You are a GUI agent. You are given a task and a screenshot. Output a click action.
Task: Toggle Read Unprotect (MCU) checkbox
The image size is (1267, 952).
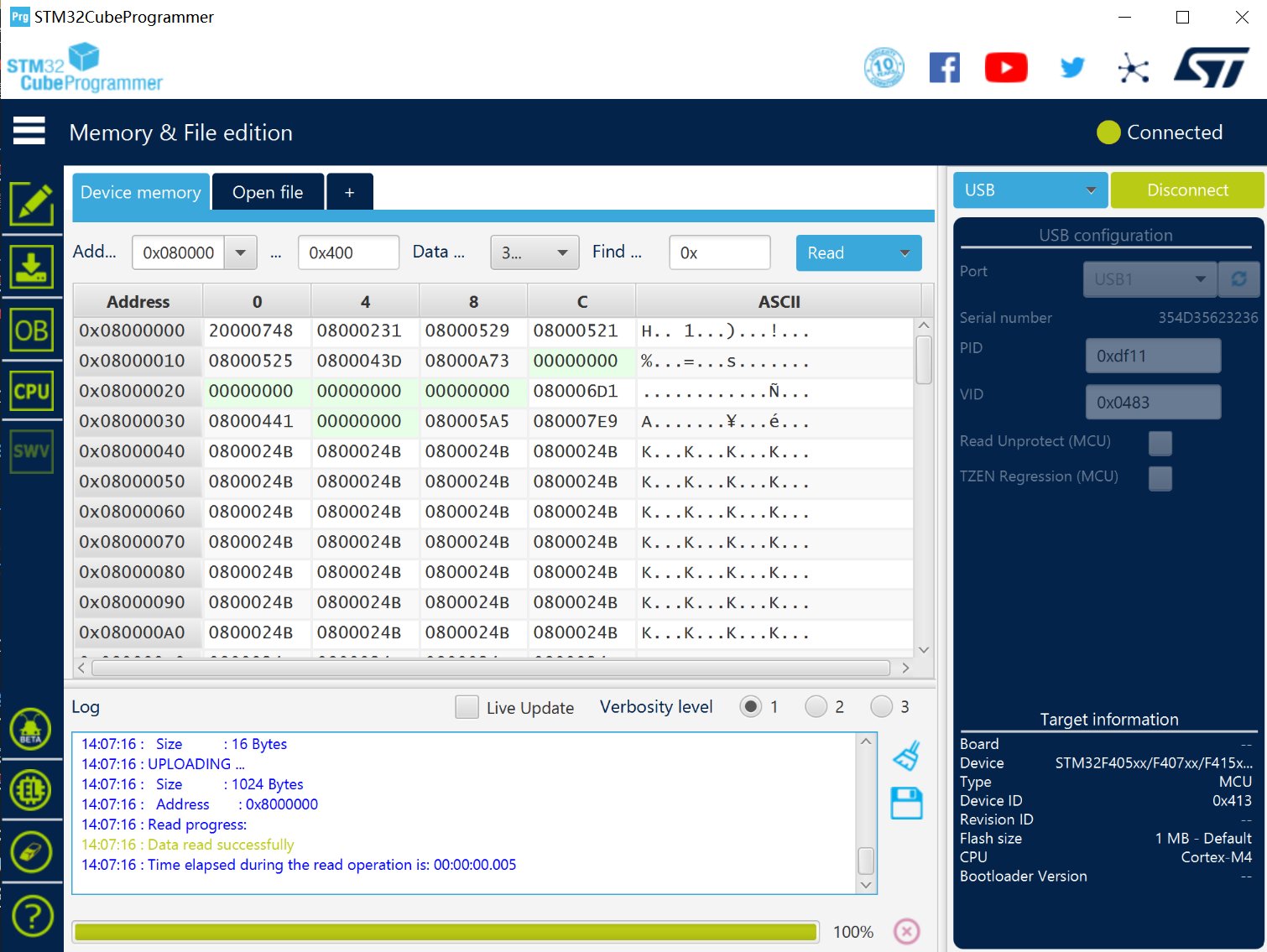point(1160,443)
